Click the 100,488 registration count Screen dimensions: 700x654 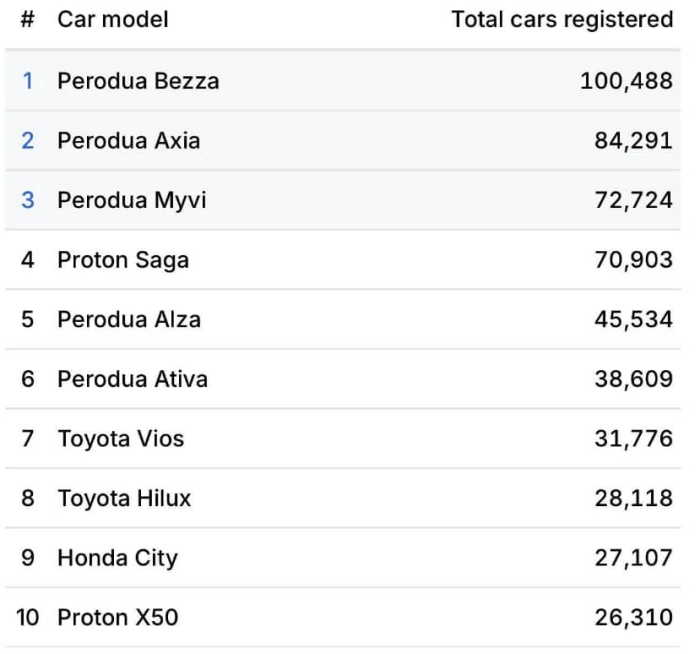(x=626, y=81)
